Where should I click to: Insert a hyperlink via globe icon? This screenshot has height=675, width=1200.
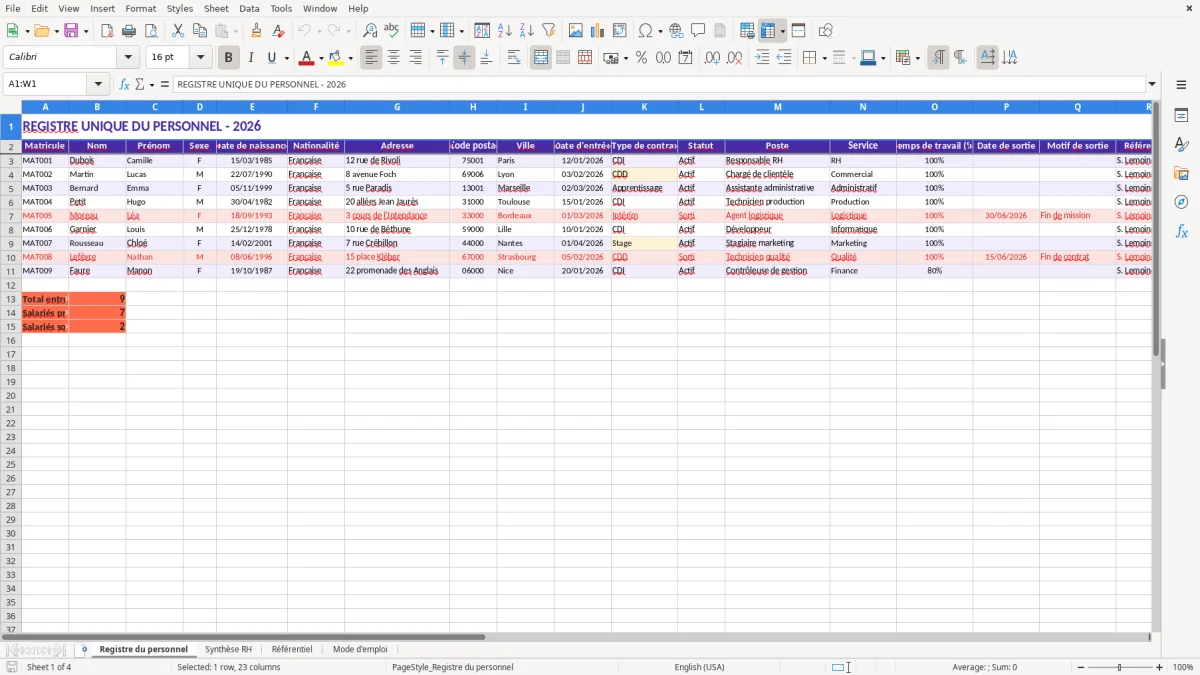click(676, 31)
